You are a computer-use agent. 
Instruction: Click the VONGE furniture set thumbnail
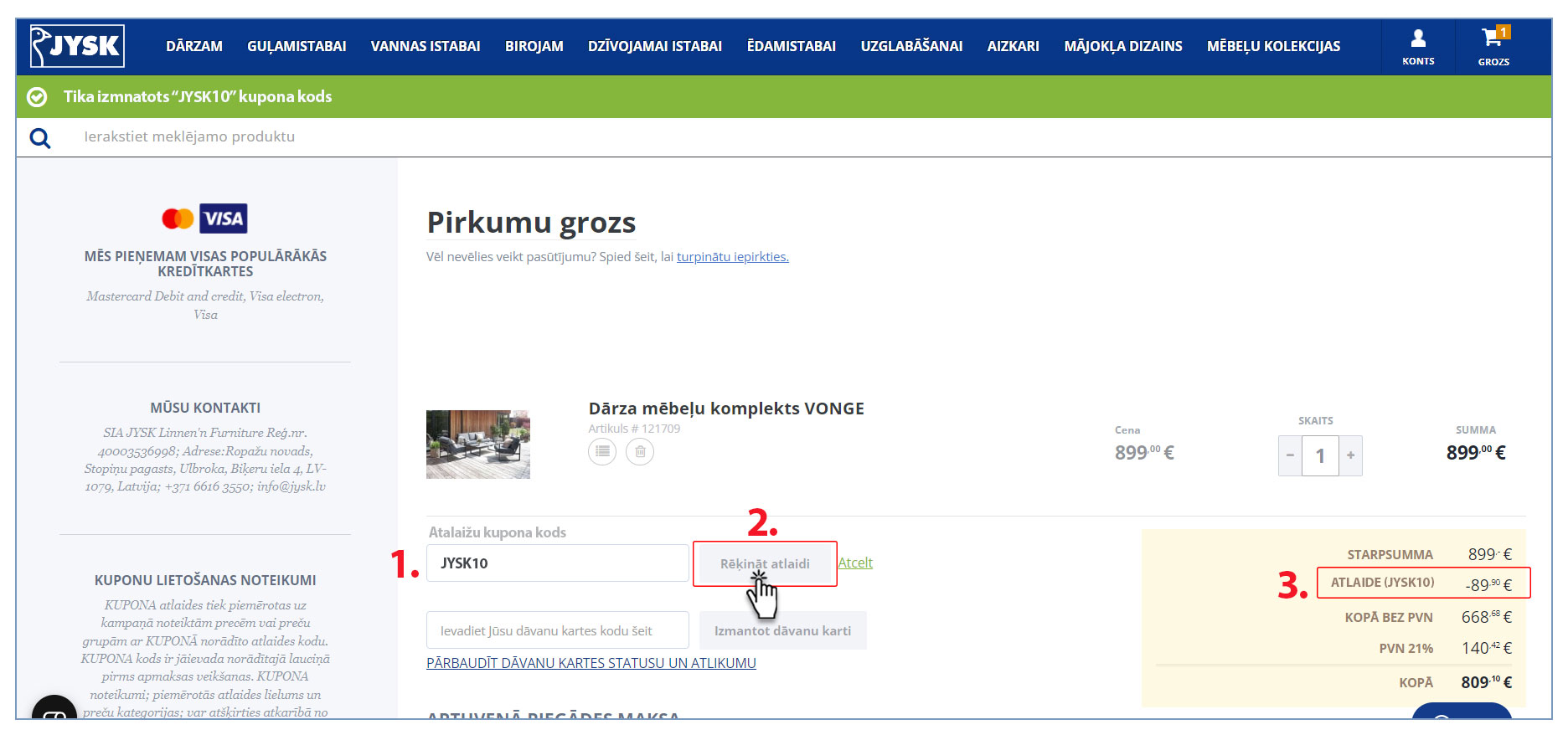(x=478, y=445)
